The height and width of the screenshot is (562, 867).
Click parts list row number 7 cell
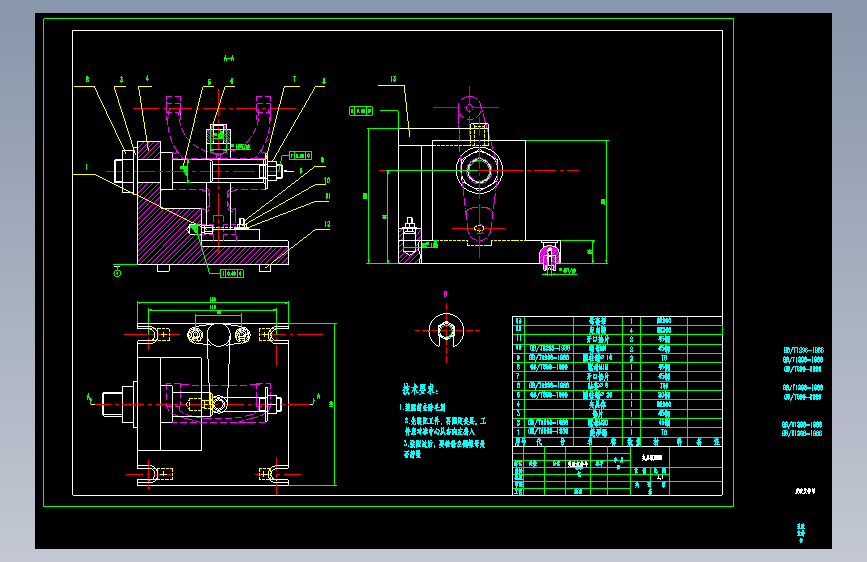tap(519, 376)
